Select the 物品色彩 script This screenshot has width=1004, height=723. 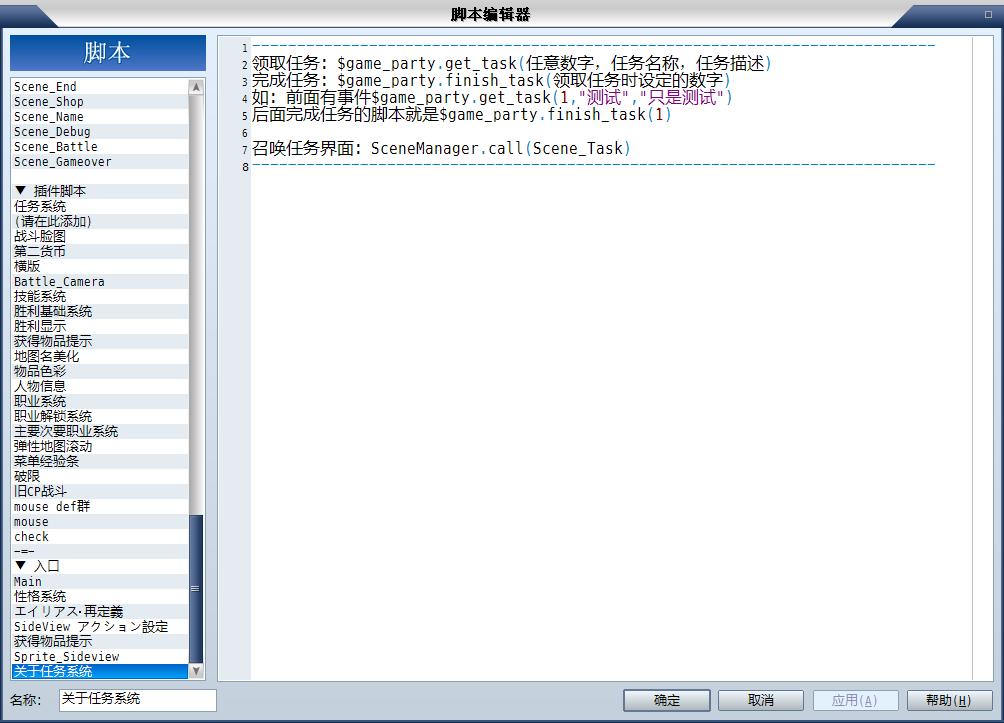101,371
